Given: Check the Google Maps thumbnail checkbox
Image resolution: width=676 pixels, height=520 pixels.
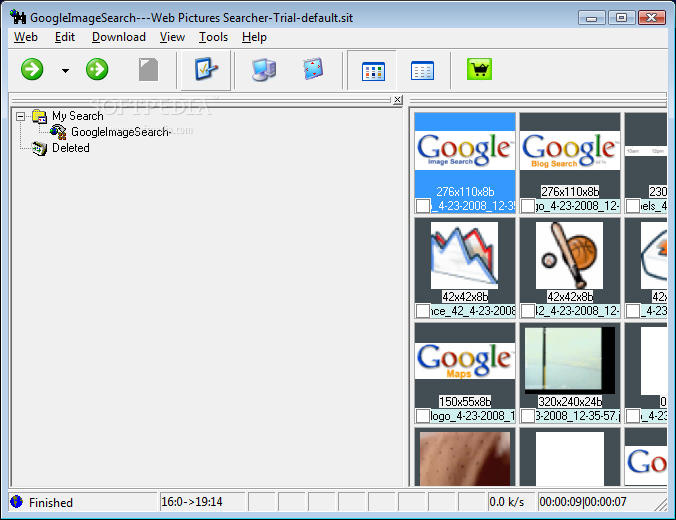Looking at the screenshot, I should 422,416.
